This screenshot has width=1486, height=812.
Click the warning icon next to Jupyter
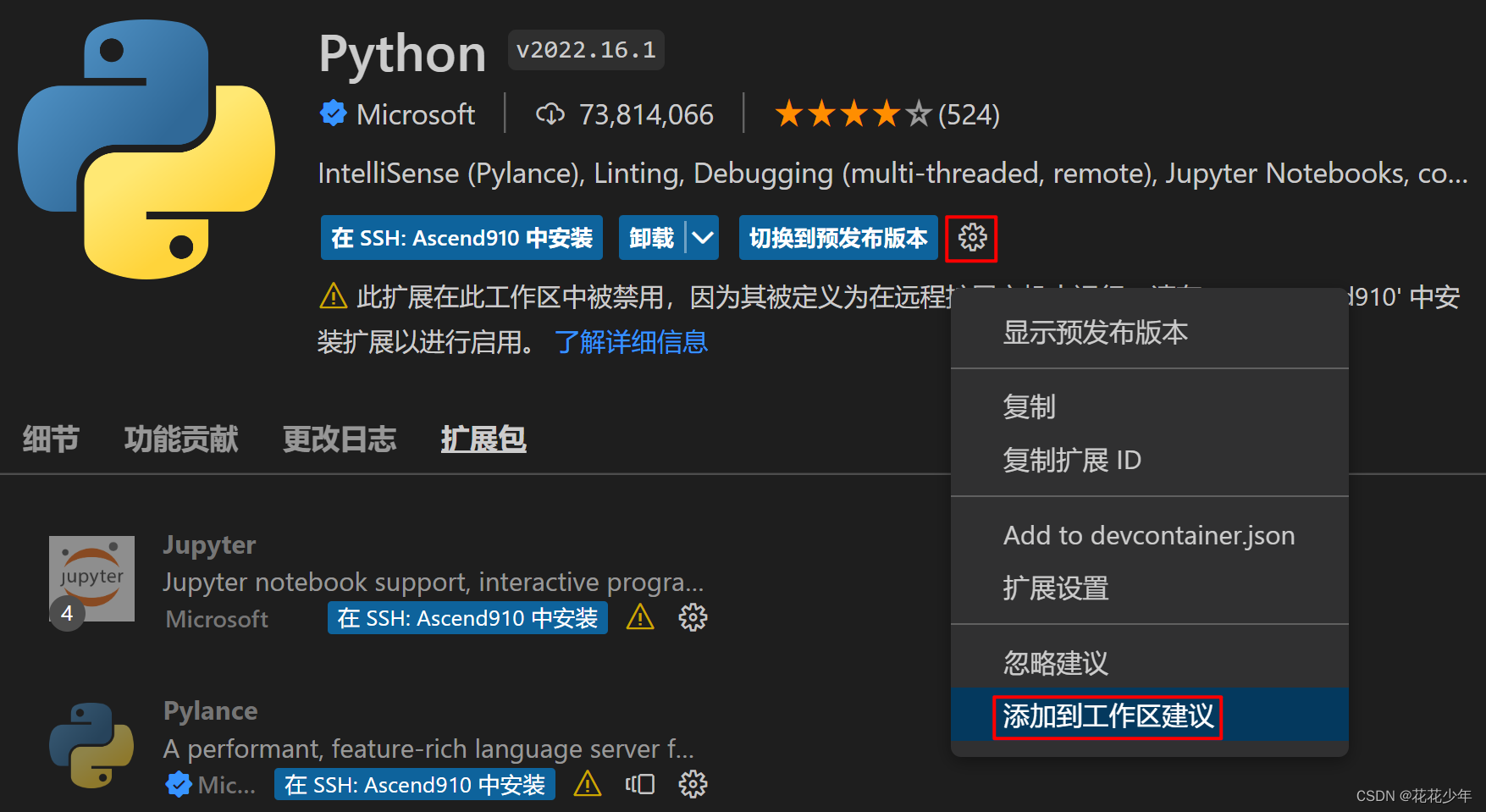[x=640, y=617]
